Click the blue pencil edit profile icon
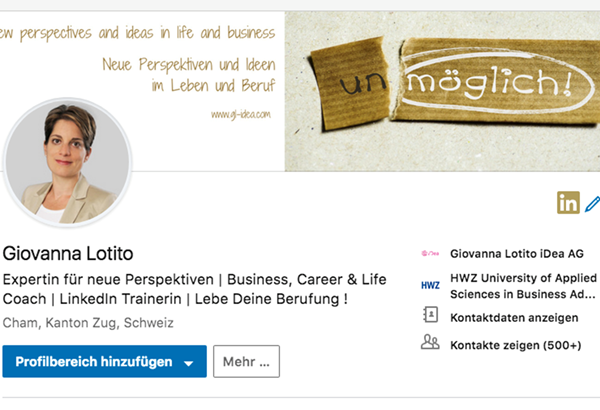This screenshot has width=600, height=410. point(592,202)
